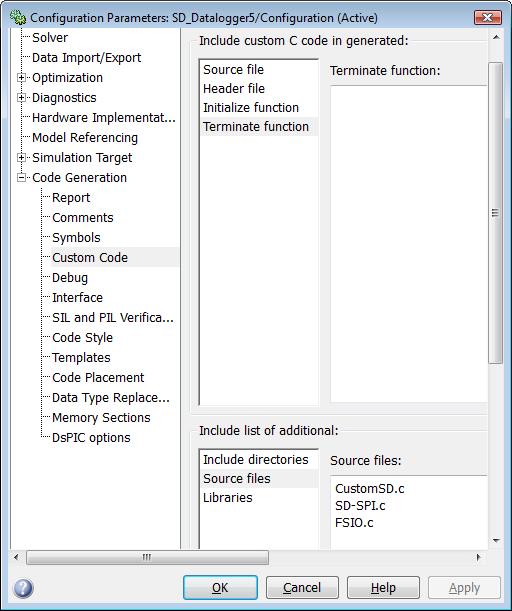512x611 pixels.
Task: Expand the Diagnostics tree node
Action: coord(21,97)
